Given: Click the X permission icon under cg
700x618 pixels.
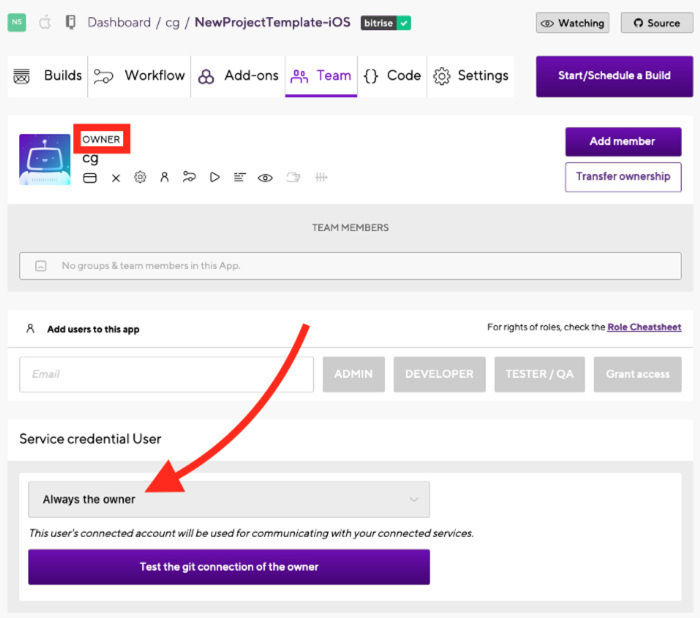Looking at the screenshot, I should [x=116, y=178].
